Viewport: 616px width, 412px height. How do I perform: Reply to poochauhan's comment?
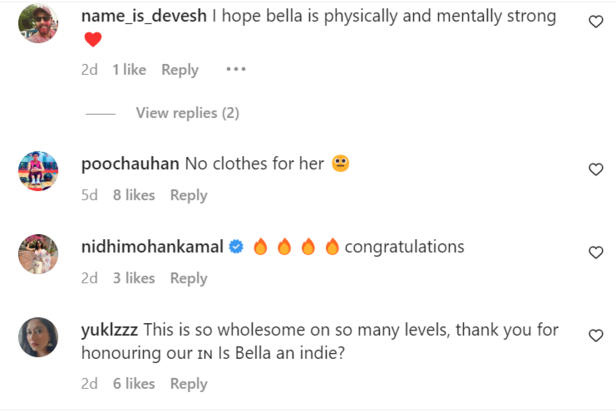coord(188,195)
